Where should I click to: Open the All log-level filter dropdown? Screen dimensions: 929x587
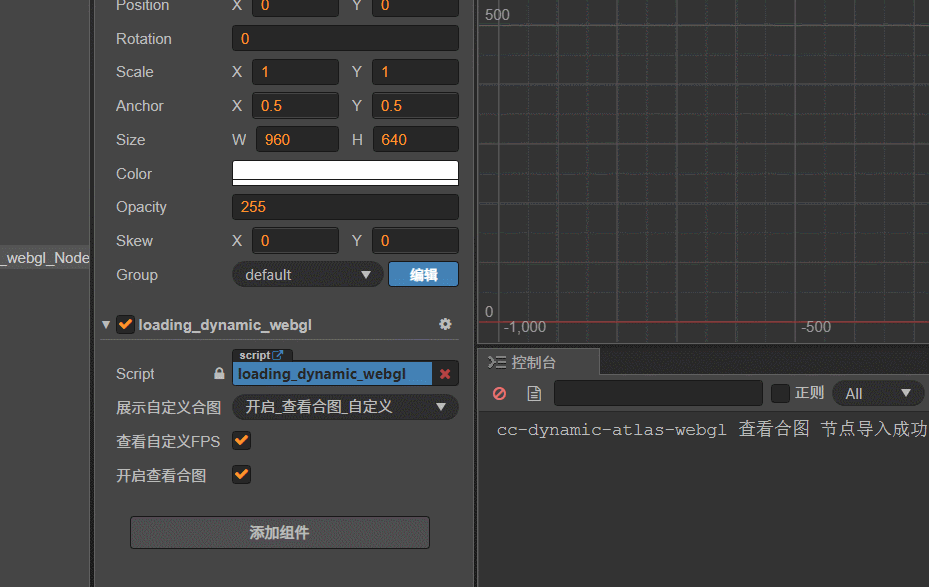(x=878, y=393)
